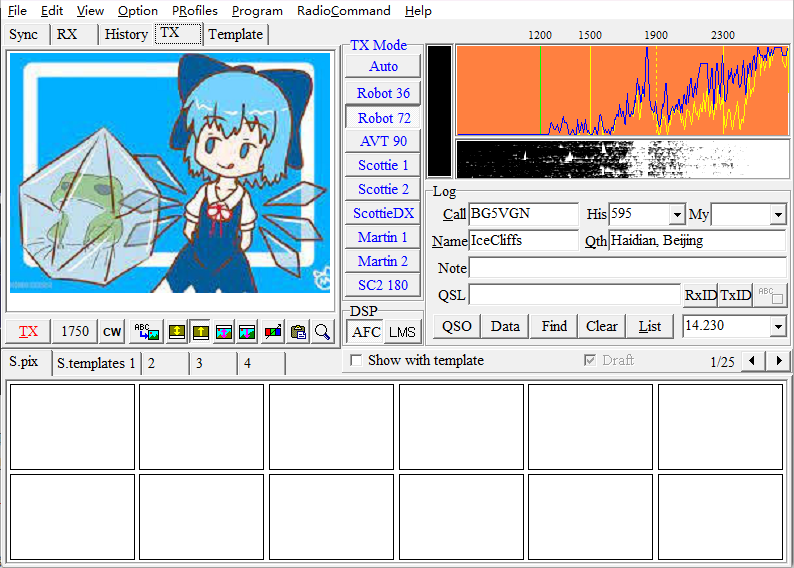Click the picture icon with double magenta arrow
The height and width of the screenshot is (568, 794).
pos(224,332)
